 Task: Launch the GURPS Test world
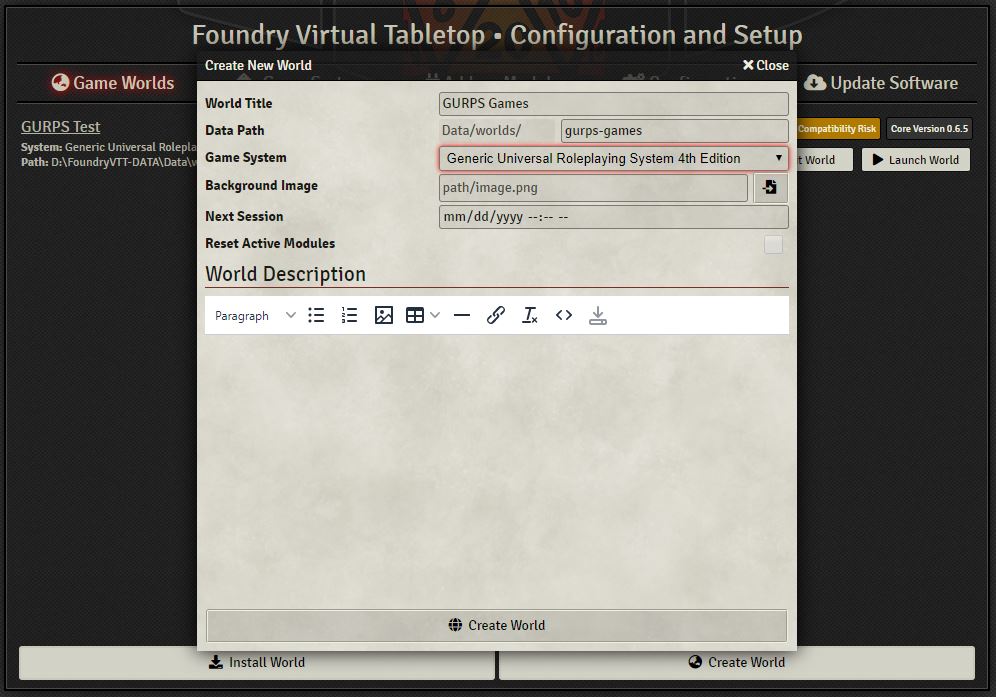point(916,160)
